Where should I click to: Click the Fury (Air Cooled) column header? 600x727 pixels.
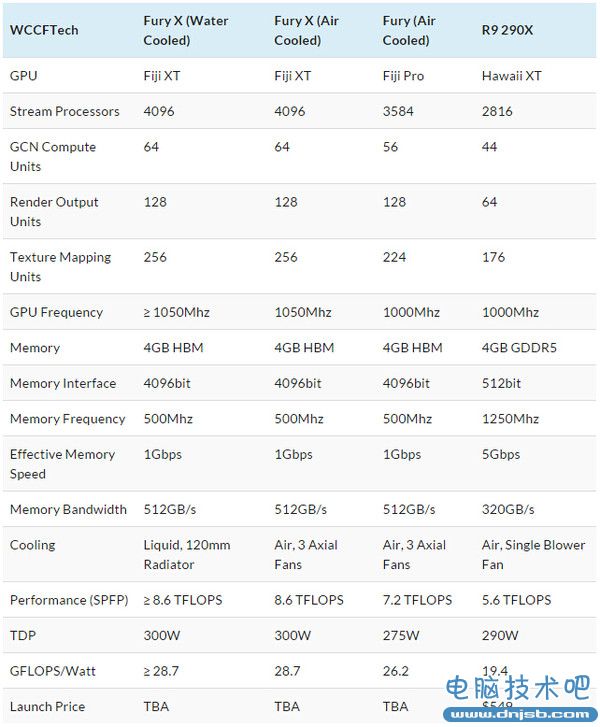coord(408,30)
